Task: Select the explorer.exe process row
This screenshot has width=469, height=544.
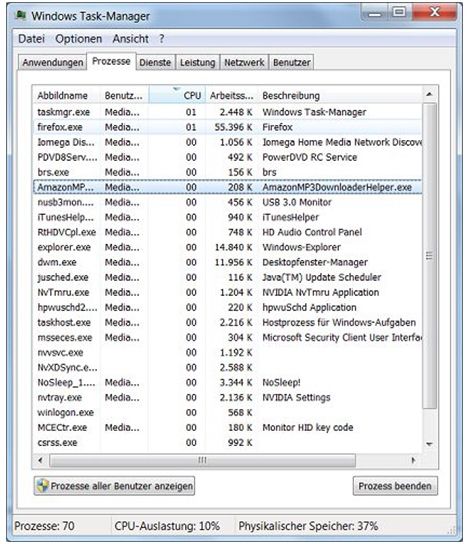Action: point(228,247)
